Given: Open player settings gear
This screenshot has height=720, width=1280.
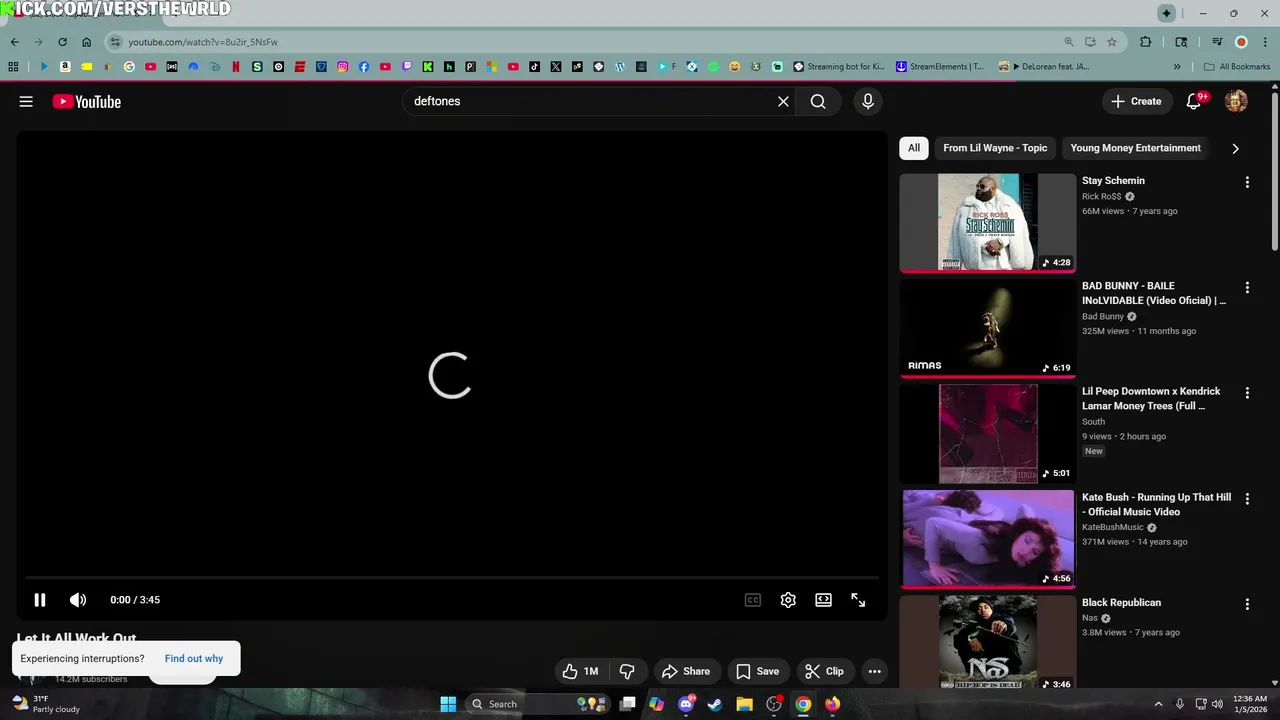Looking at the screenshot, I should pos(788,600).
